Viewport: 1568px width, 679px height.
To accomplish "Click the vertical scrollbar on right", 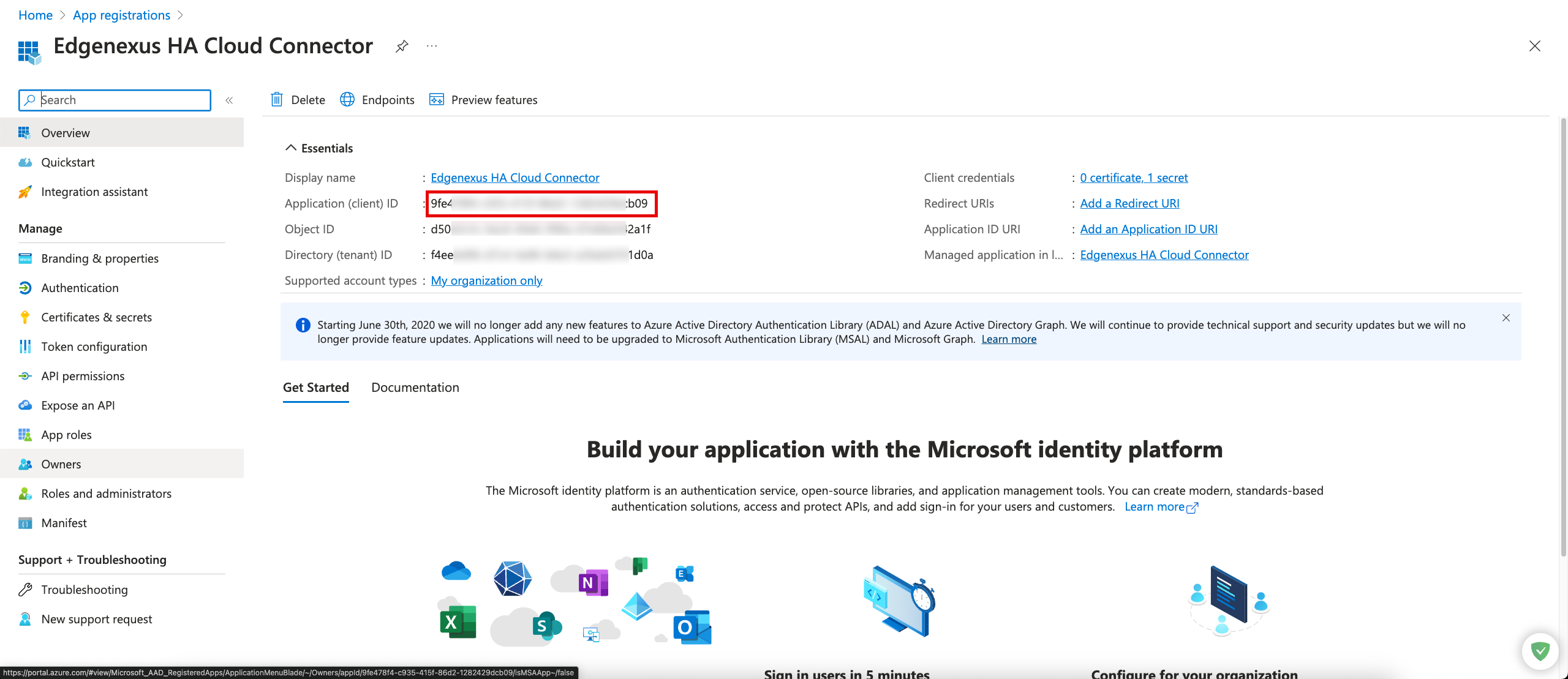I will pyautogui.click(x=1562, y=337).
